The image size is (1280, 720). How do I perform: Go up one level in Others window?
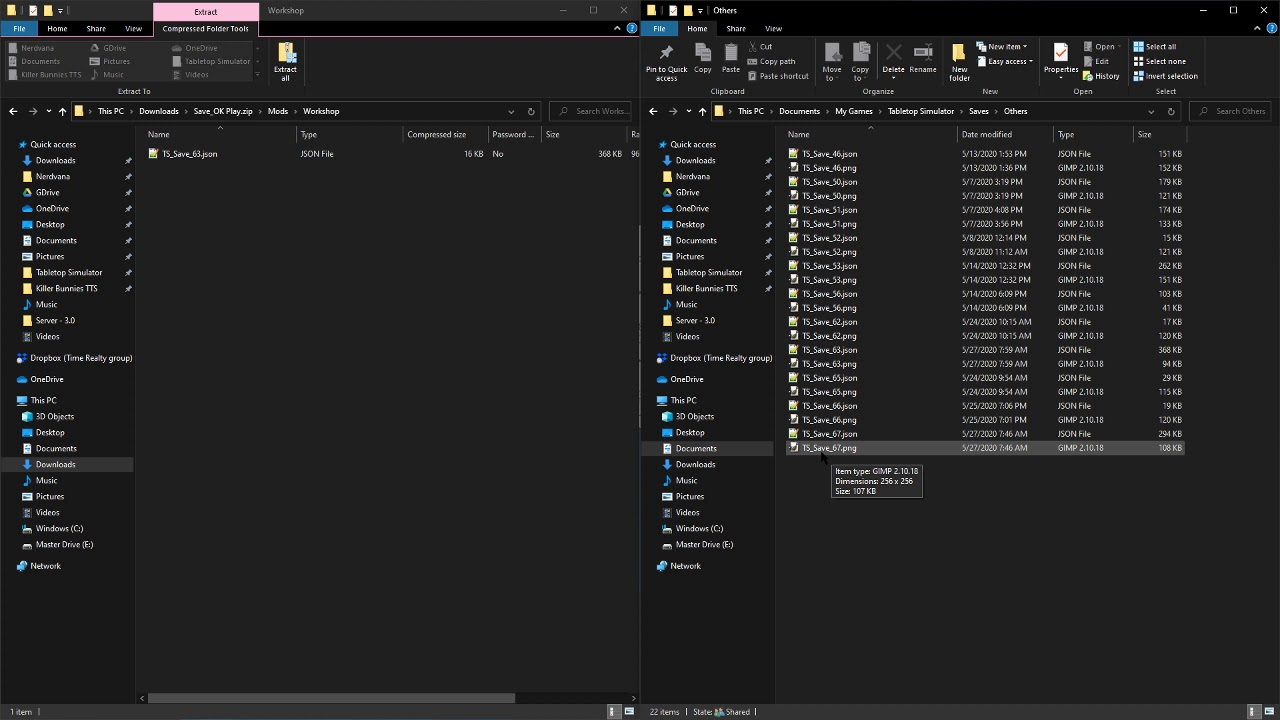(702, 111)
